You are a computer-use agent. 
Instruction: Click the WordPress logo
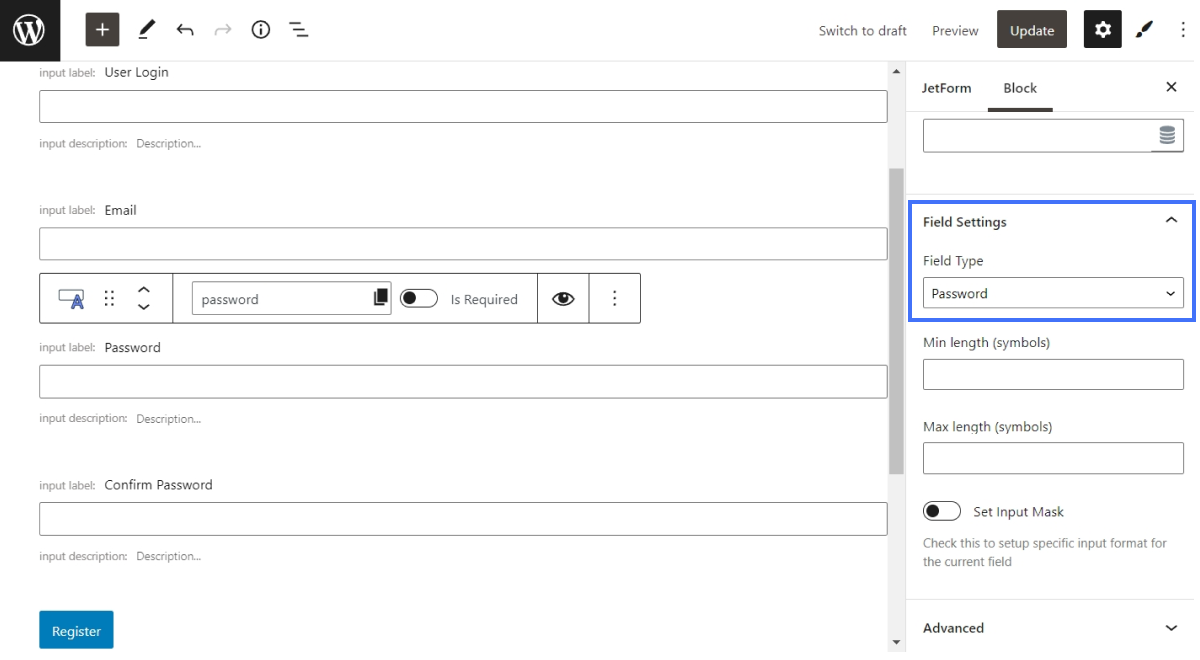pos(29,29)
